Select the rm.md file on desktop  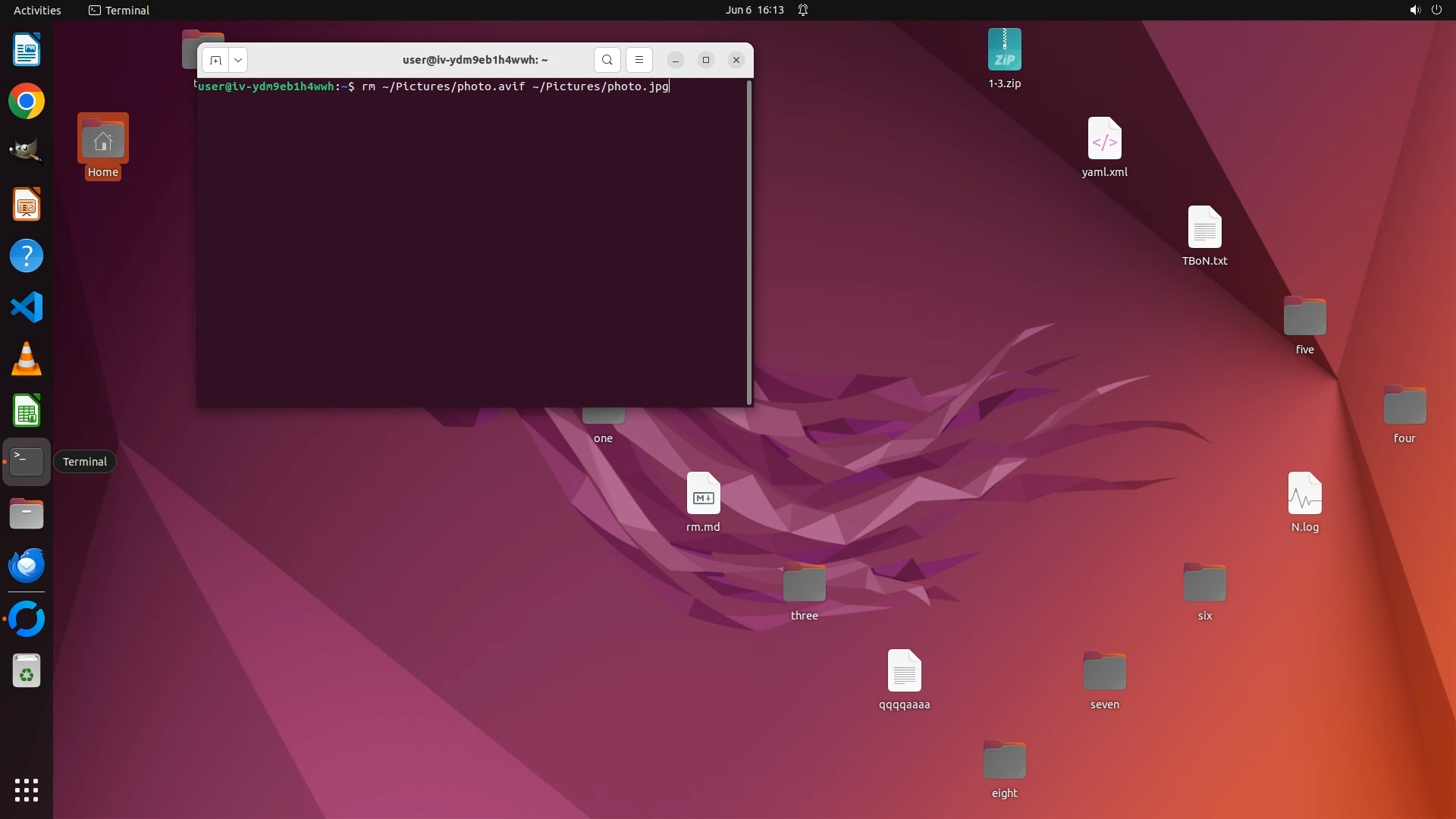(x=703, y=495)
